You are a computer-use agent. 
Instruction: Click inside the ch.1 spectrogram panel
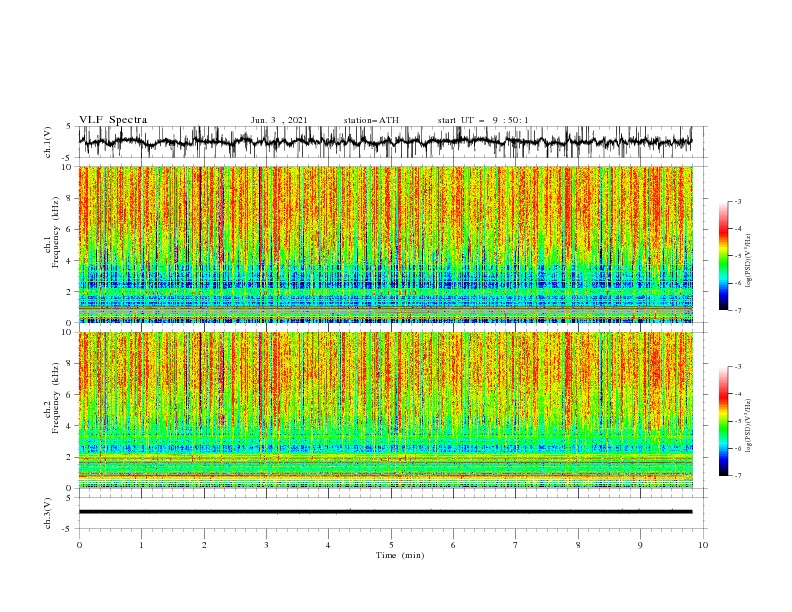pyautogui.click(x=385, y=244)
